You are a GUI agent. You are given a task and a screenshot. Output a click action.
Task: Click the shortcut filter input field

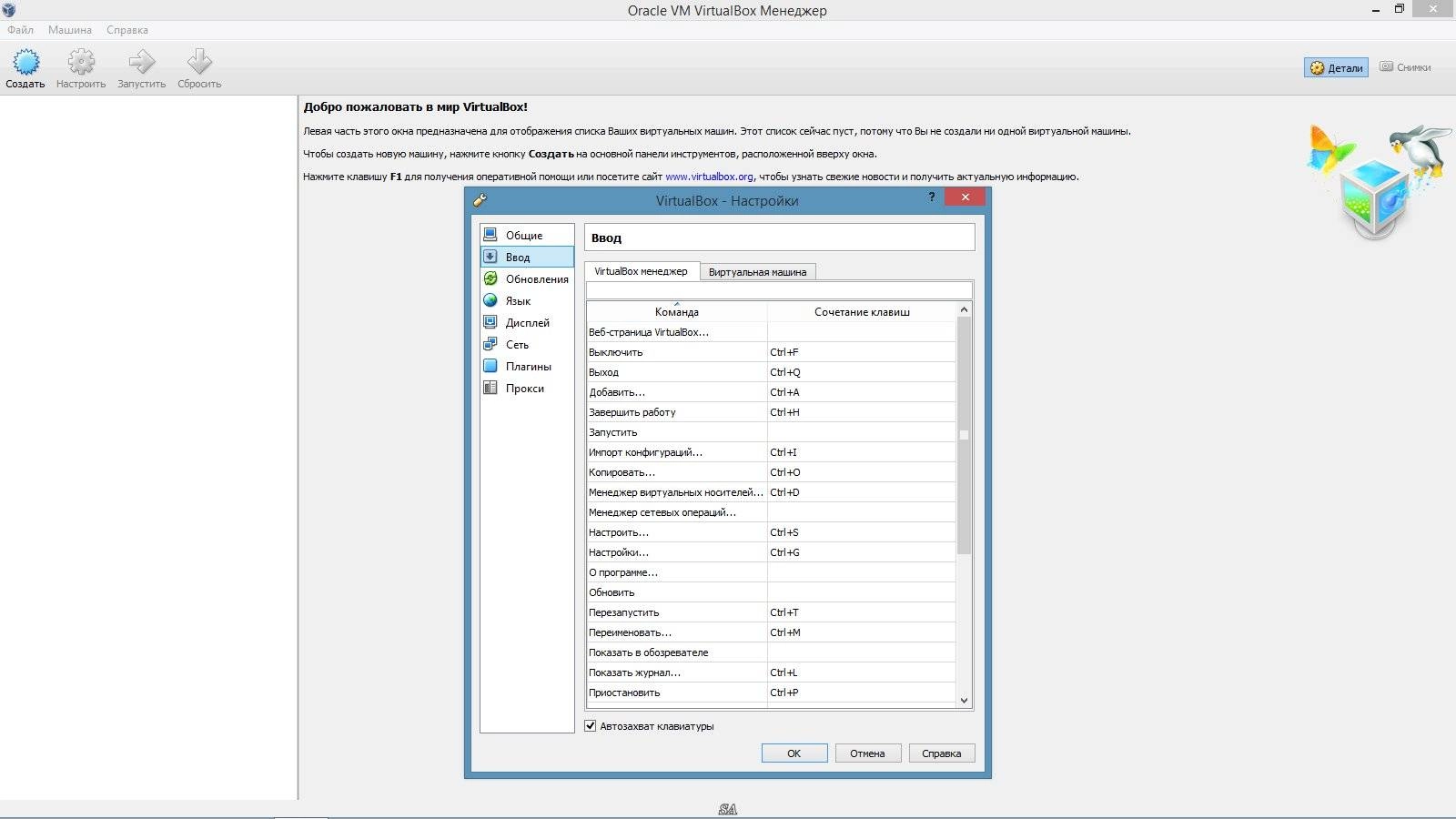(779, 290)
